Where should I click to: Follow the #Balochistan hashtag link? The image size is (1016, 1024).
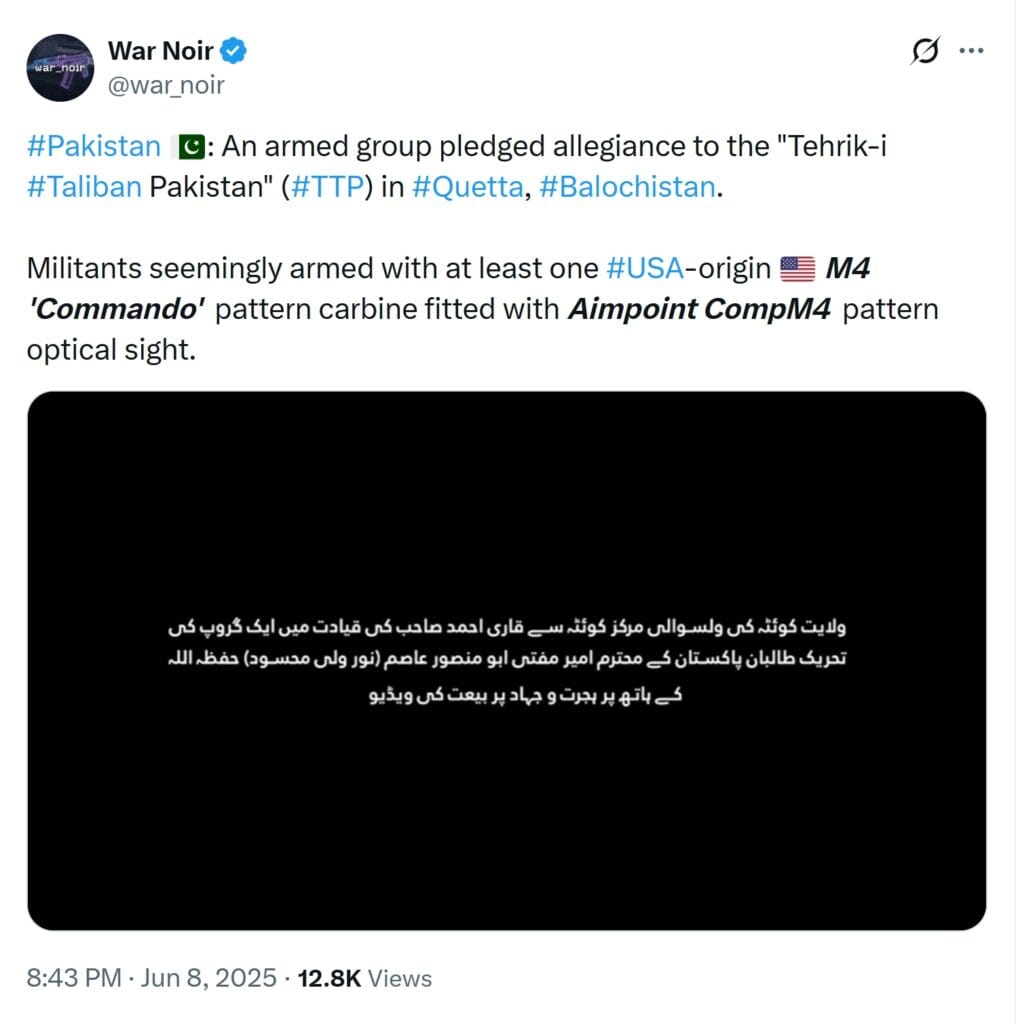click(626, 187)
